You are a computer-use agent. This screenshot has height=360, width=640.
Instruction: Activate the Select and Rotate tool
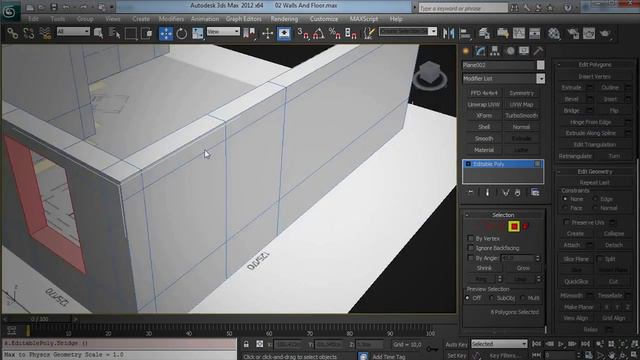point(182,33)
